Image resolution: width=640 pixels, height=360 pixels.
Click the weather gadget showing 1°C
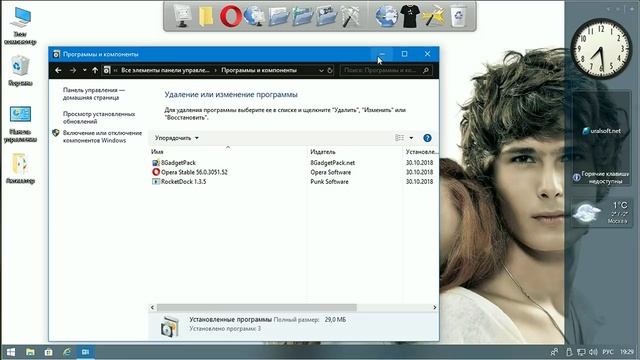pyautogui.click(x=601, y=213)
